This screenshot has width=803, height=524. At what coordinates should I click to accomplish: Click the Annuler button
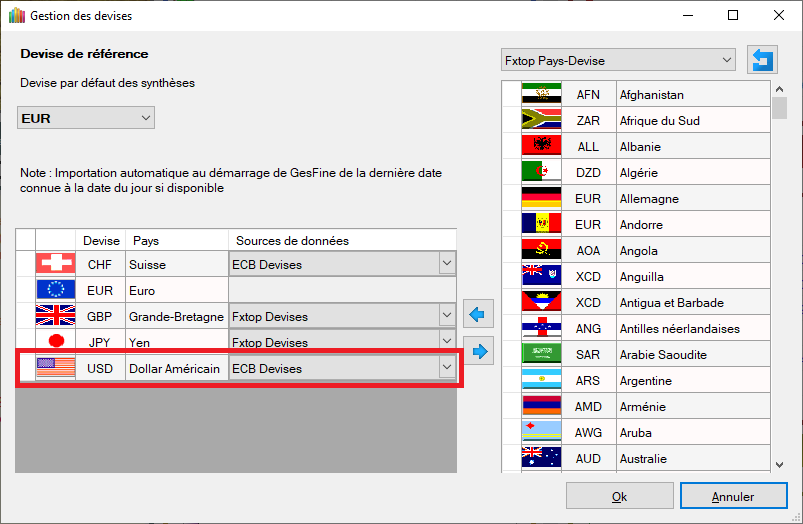pyautogui.click(x=733, y=496)
